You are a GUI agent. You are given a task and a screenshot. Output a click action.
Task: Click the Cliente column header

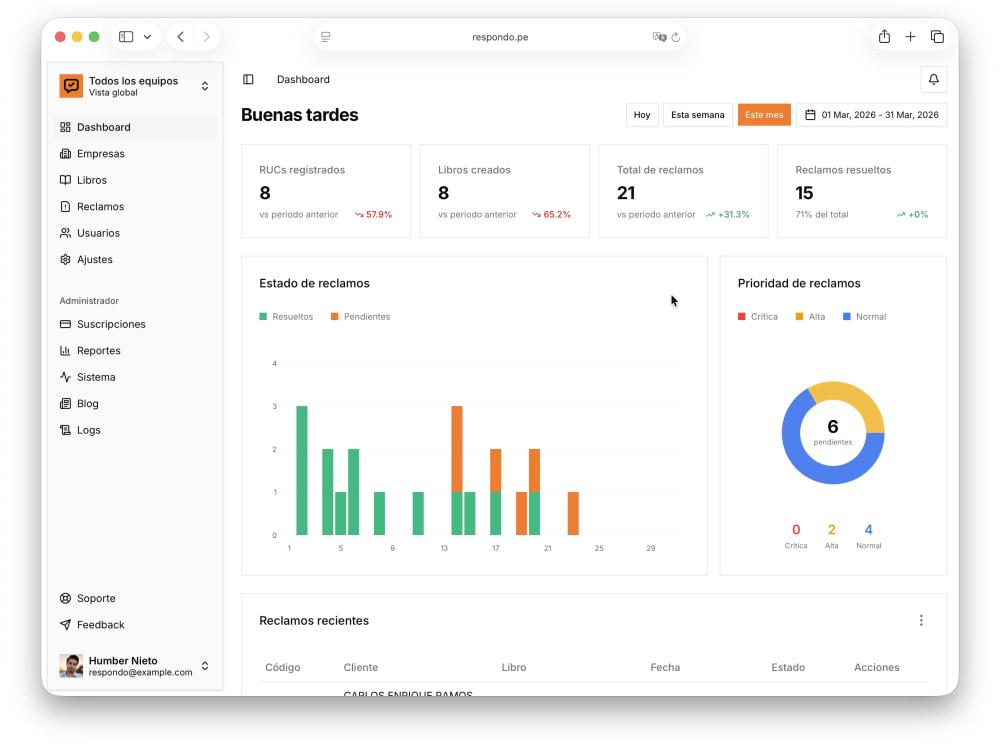[360, 667]
